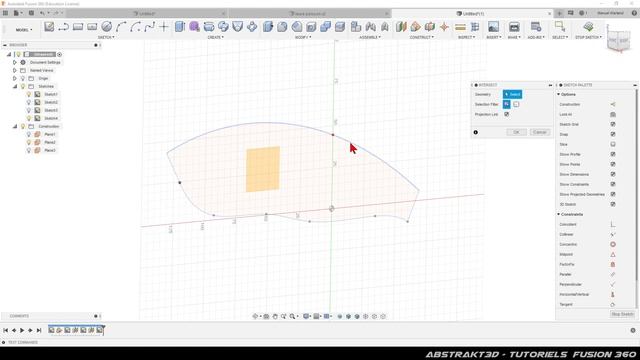Switch to the Untitled(1) document tab
Image resolution: width=640 pixels, height=360 pixels.
click(x=473, y=13)
